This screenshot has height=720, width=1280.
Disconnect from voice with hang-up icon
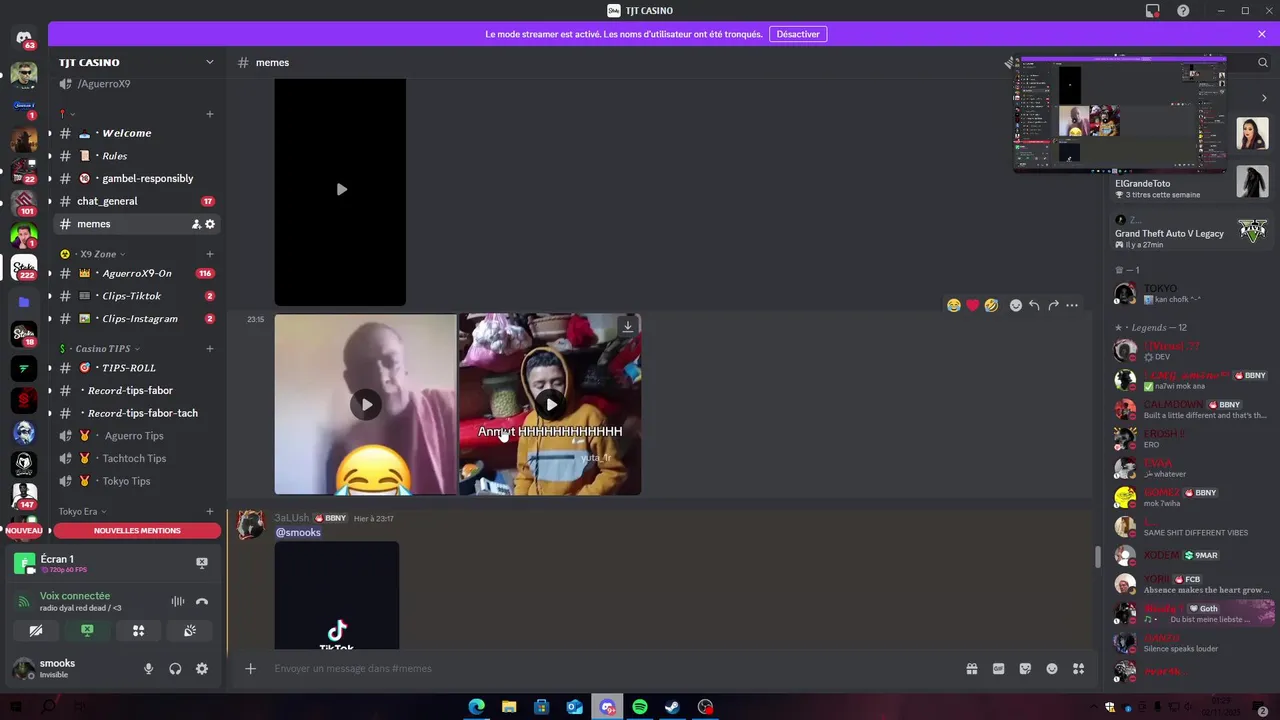(x=202, y=601)
